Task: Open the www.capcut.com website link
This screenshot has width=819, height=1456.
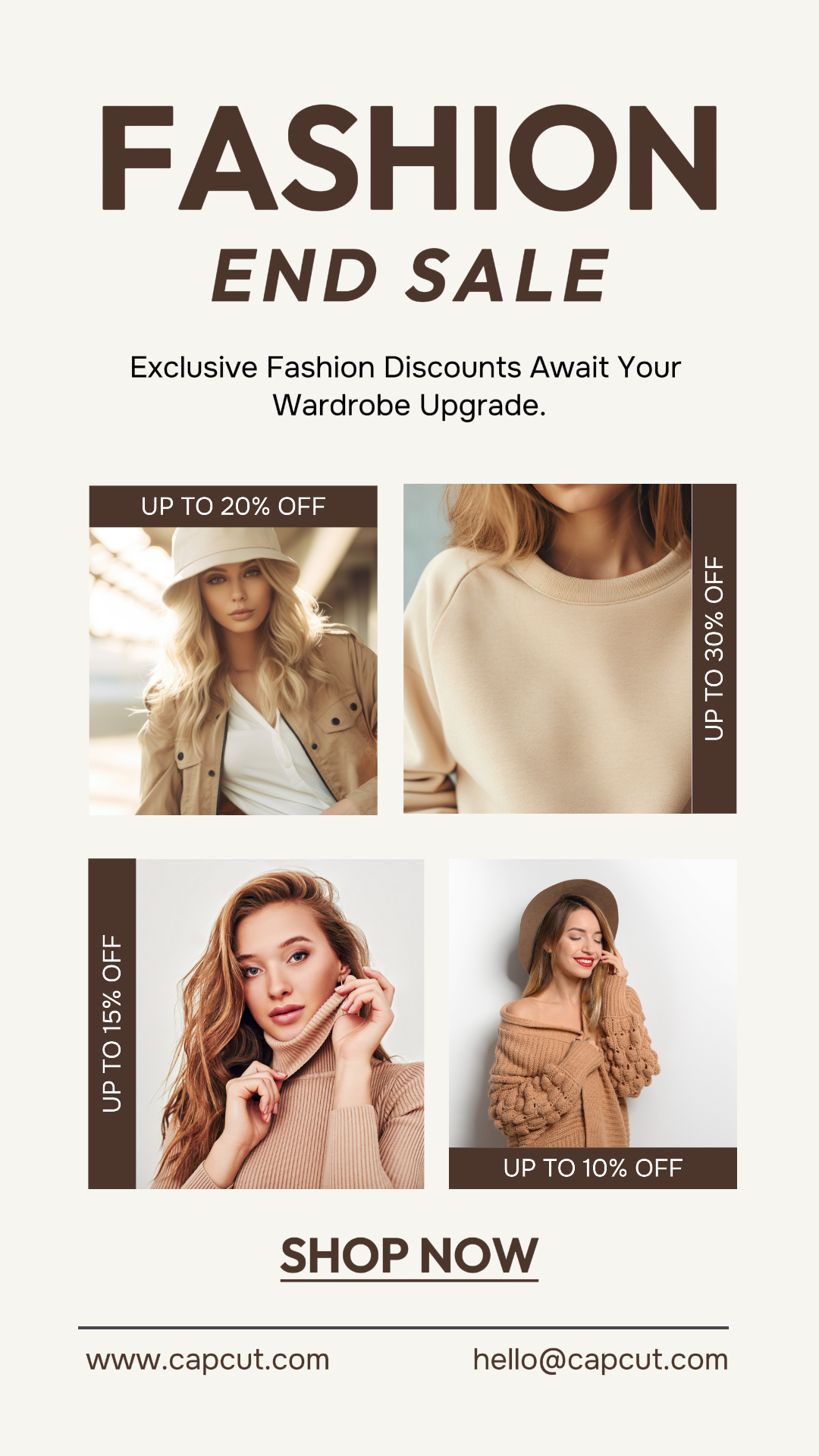Action: point(208,1360)
